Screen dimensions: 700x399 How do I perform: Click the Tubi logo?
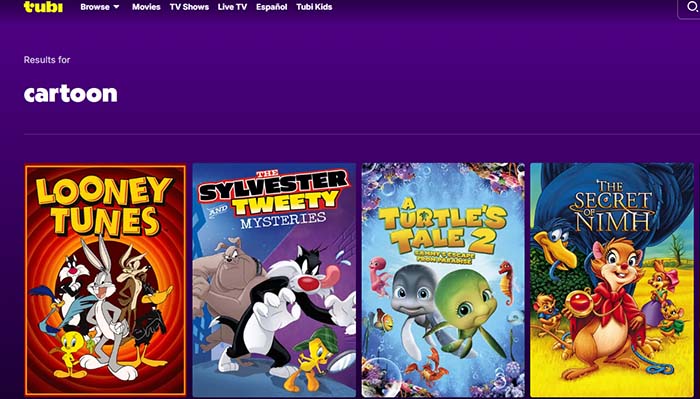(x=43, y=7)
